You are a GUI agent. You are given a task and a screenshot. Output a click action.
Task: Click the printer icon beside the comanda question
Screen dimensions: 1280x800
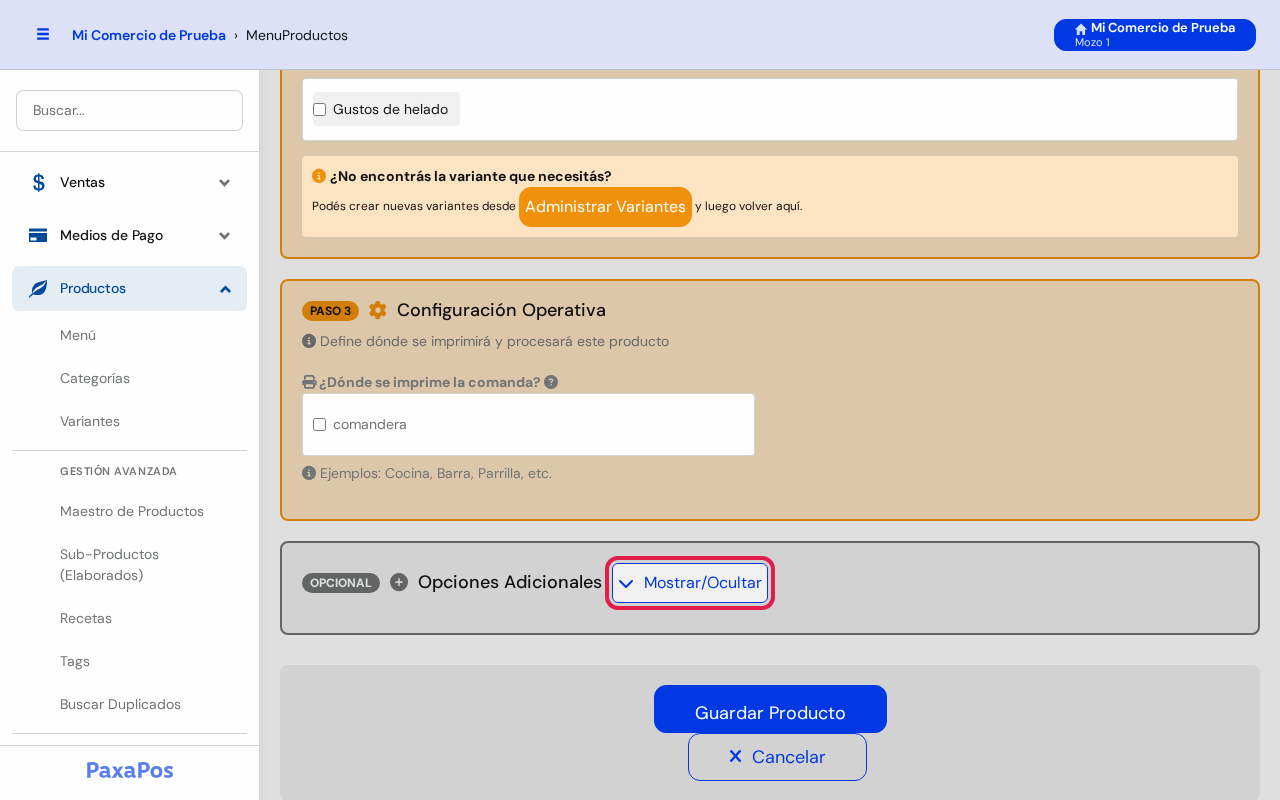309,382
